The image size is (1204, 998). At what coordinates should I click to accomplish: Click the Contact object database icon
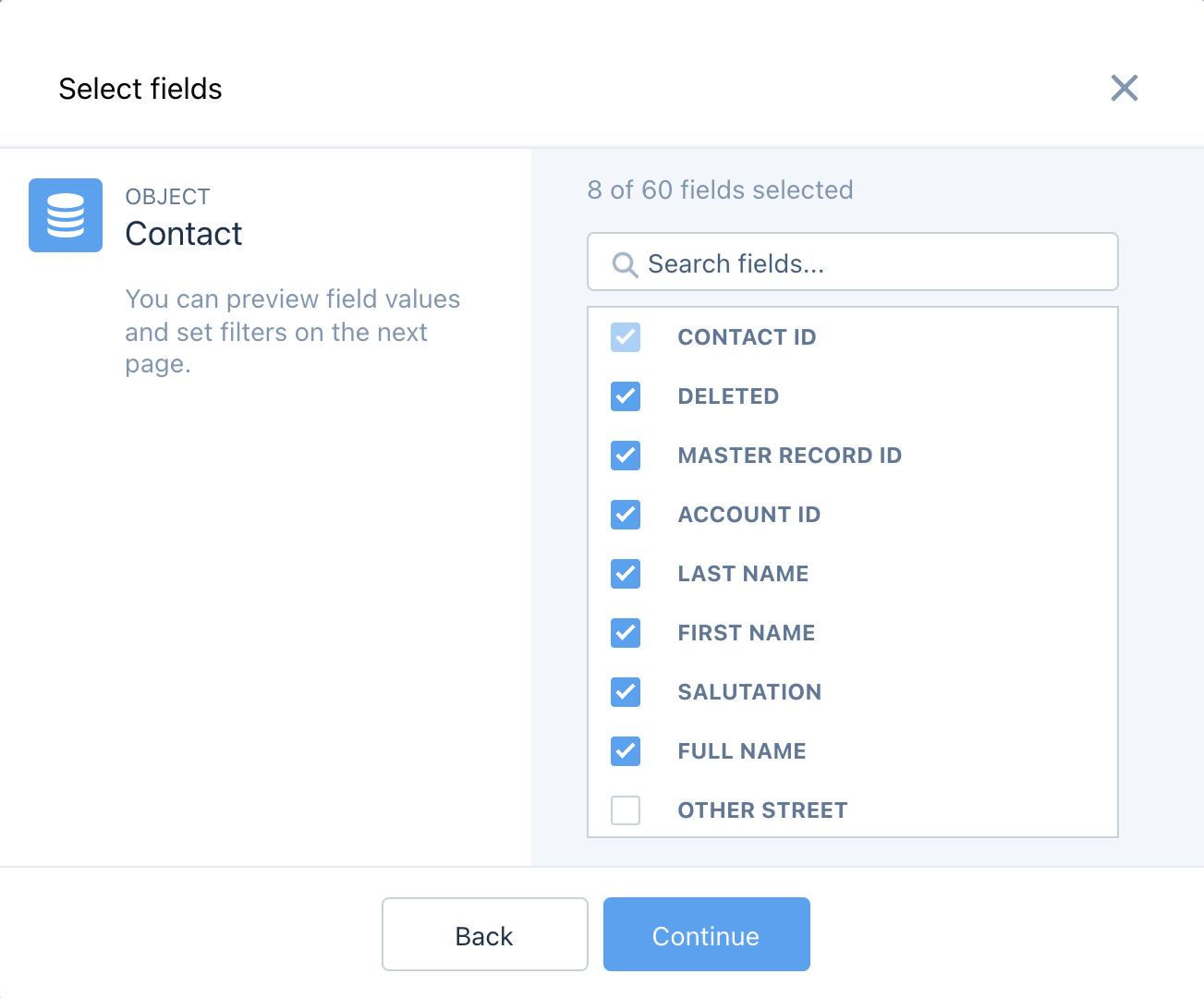[x=66, y=215]
